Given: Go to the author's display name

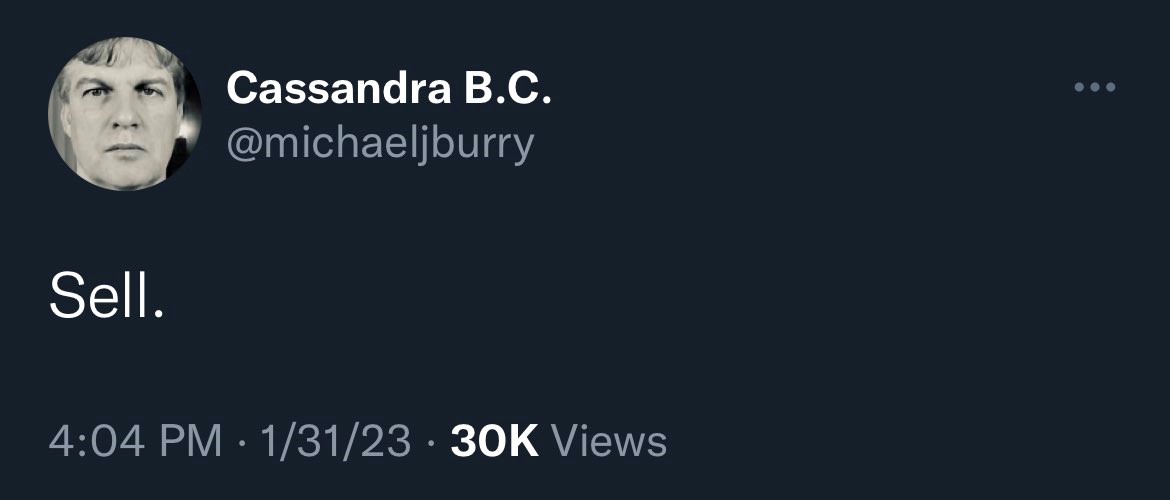Looking at the screenshot, I should click(x=389, y=90).
